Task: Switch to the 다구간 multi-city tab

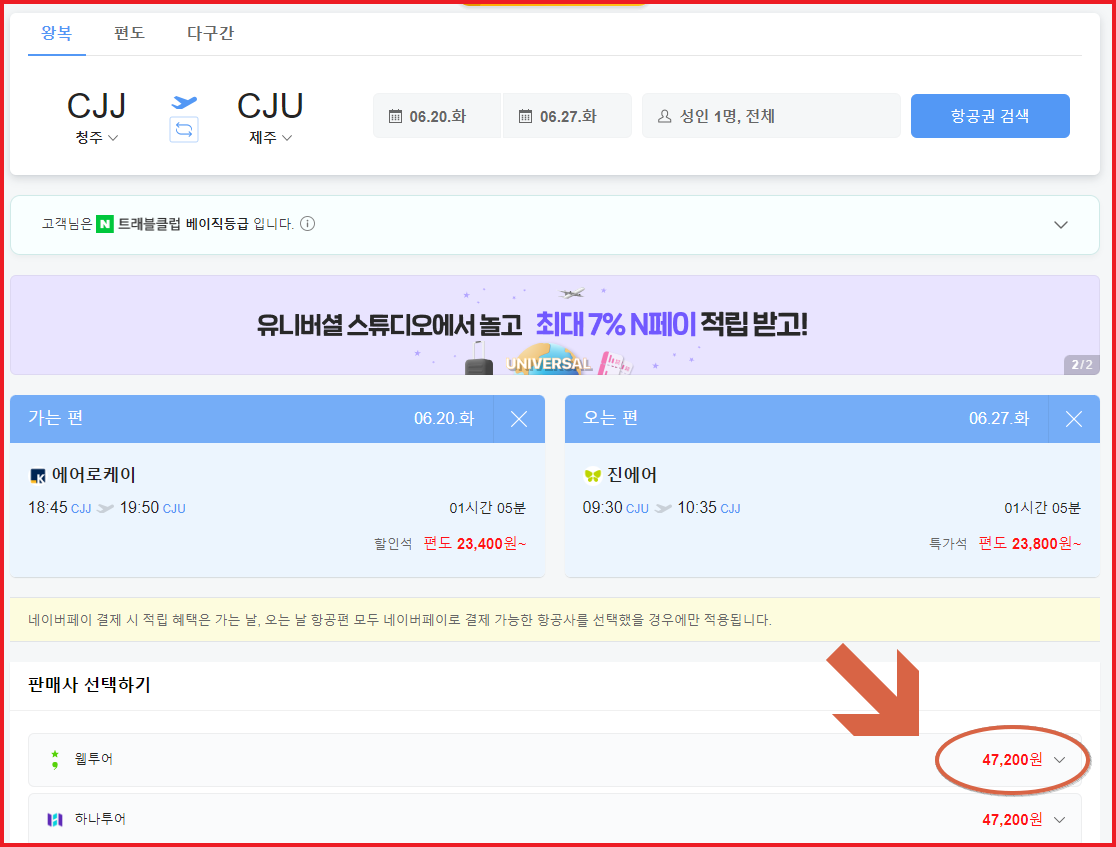Action: [x=210, y=33]
